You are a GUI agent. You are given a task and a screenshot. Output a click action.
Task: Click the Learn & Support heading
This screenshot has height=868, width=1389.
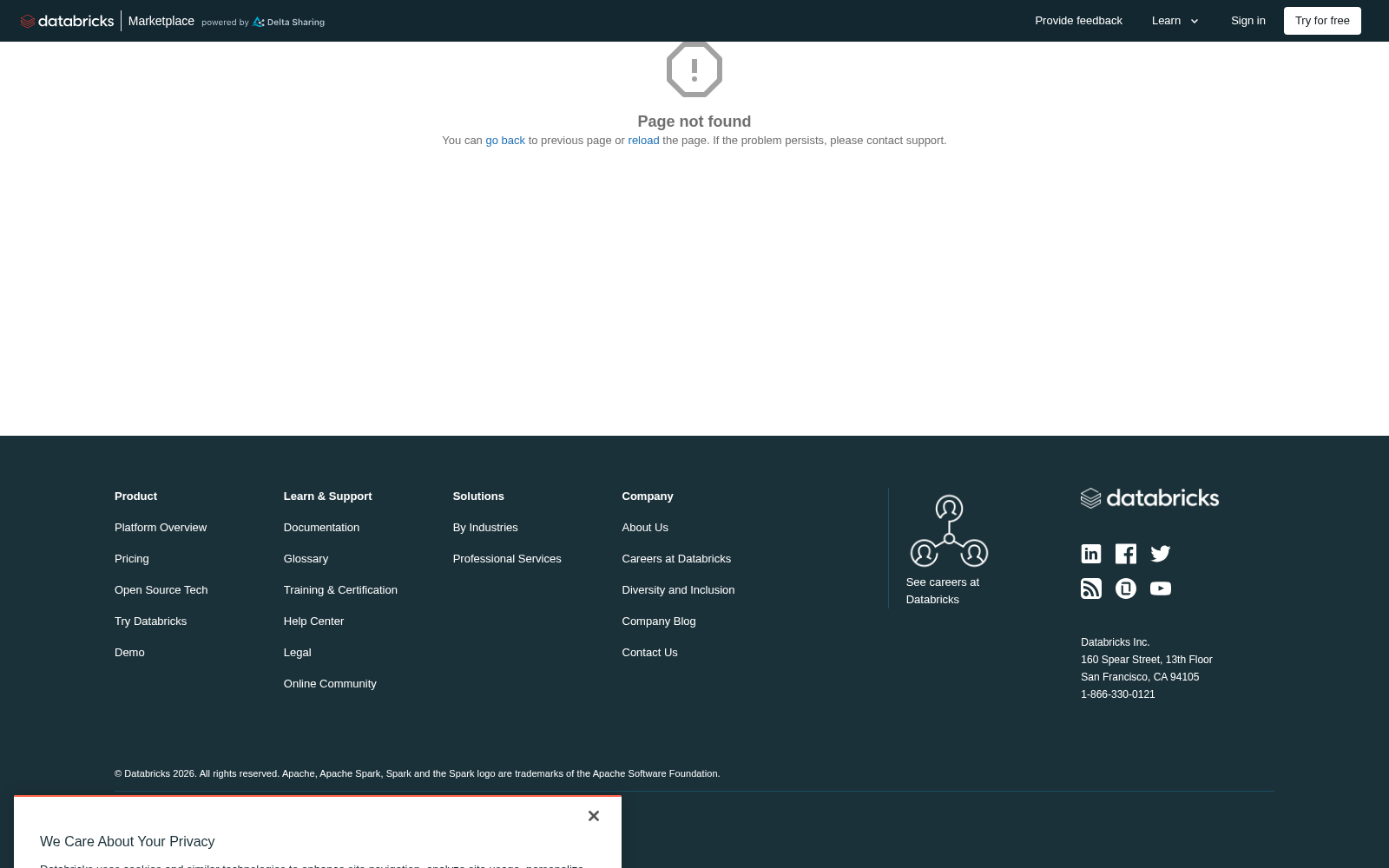pos(327,496)
